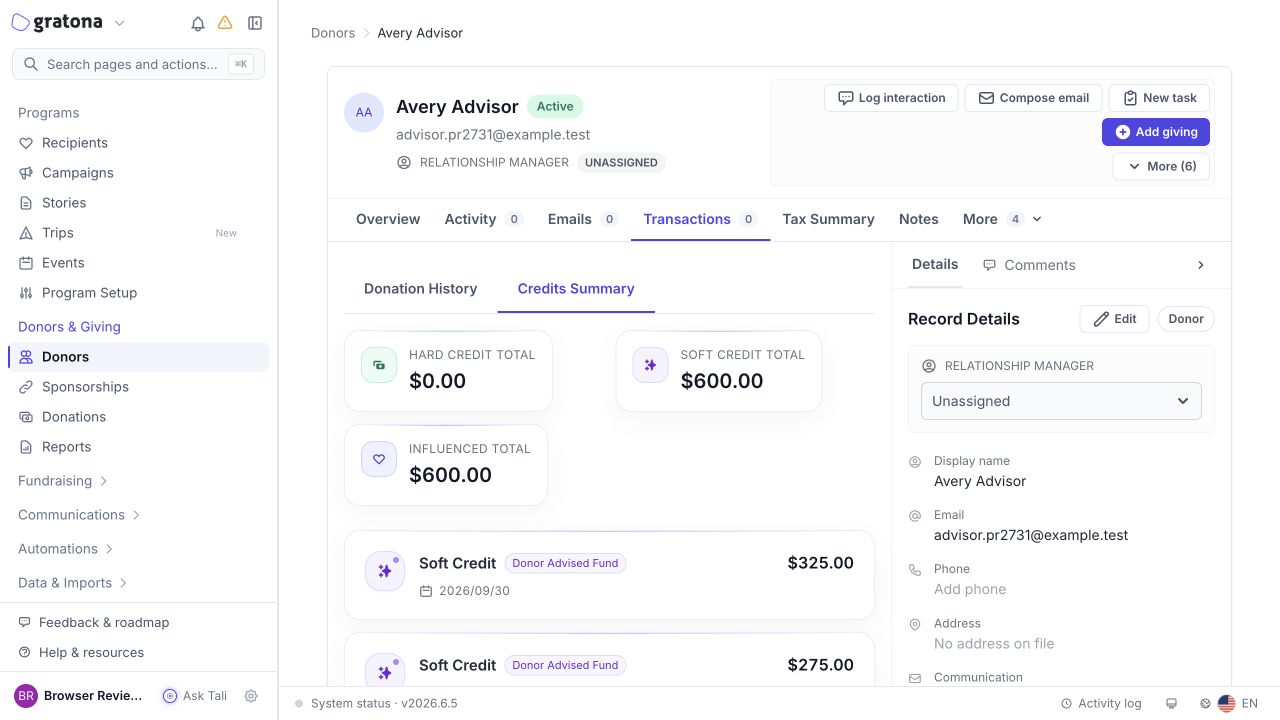
Task: Open Recipients in sidebar
Action: 138,143
